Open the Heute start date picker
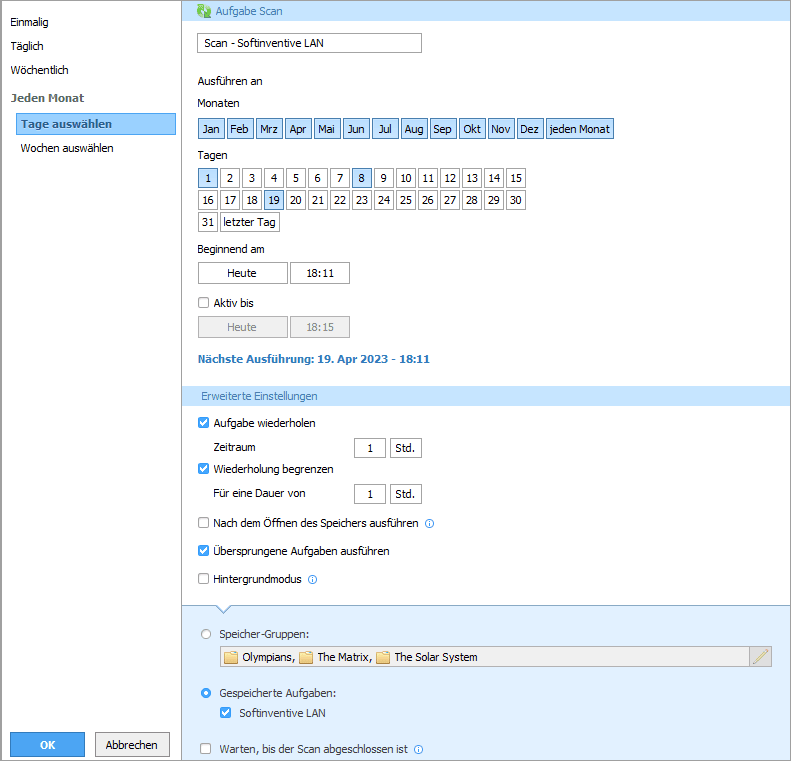This screenshot has width=791, height=761. (x=242, y=273)
